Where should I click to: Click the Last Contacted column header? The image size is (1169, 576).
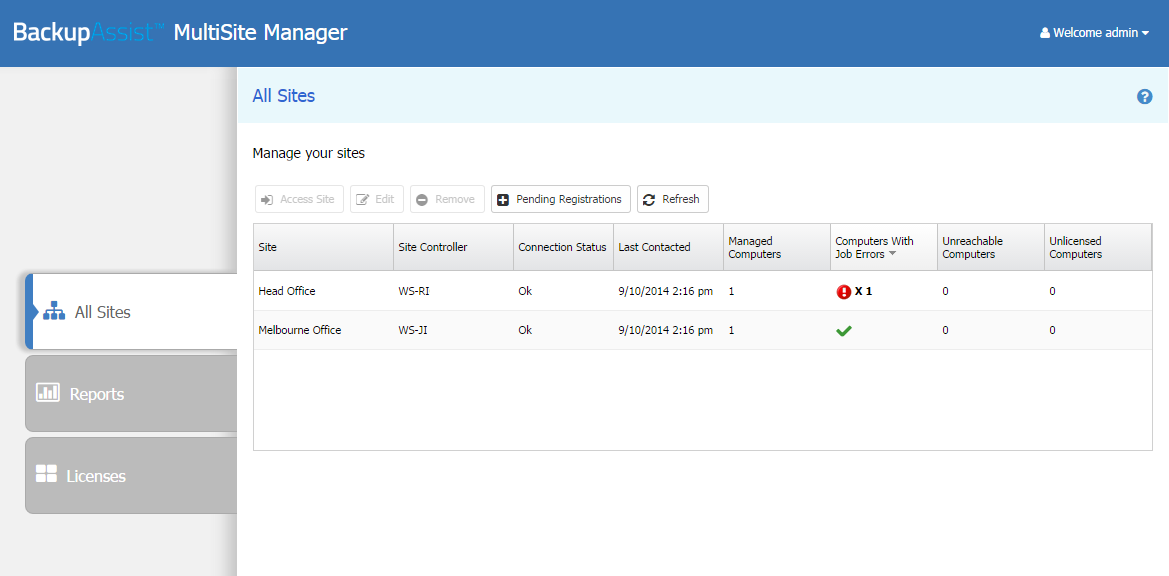(x=655, y=247)
